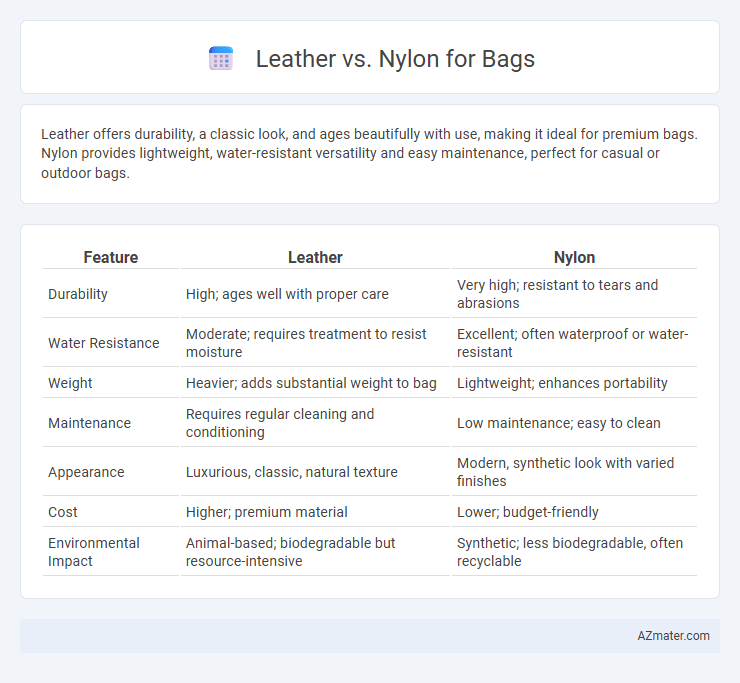Viewport: 740px width, 683px height.
Task: Click 'Moderate; requires treatment to resist moisture' cell
Action: (x=315, y=343)
